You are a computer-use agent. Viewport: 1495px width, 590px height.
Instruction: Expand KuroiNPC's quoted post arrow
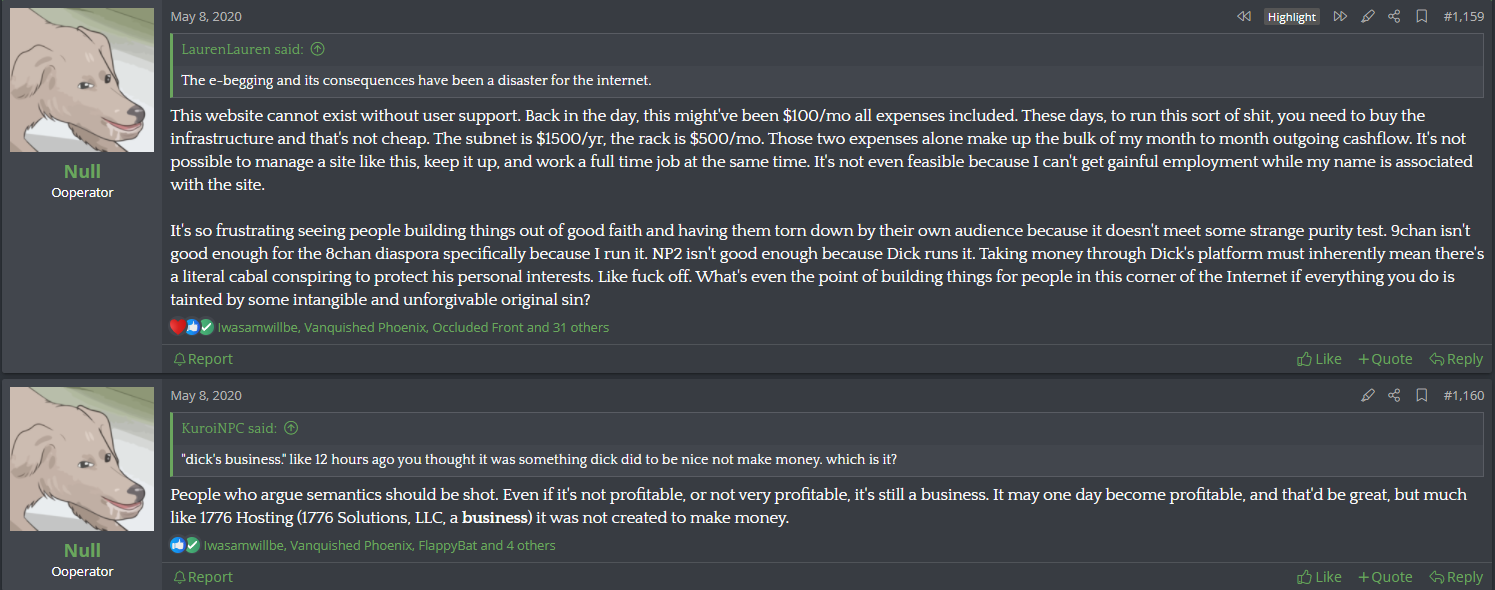(x=291, y=428)
